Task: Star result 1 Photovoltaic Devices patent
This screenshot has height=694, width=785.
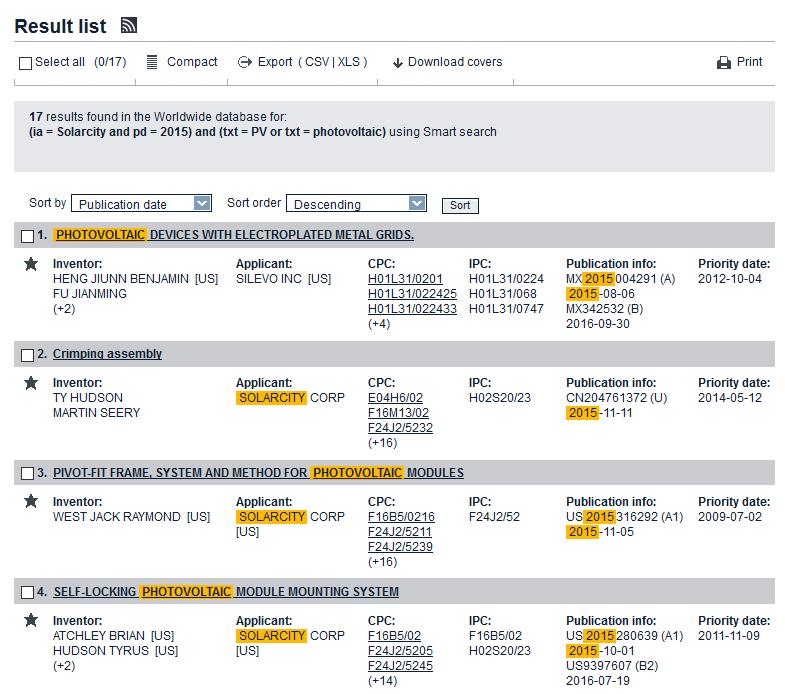Action: [31, 264]
